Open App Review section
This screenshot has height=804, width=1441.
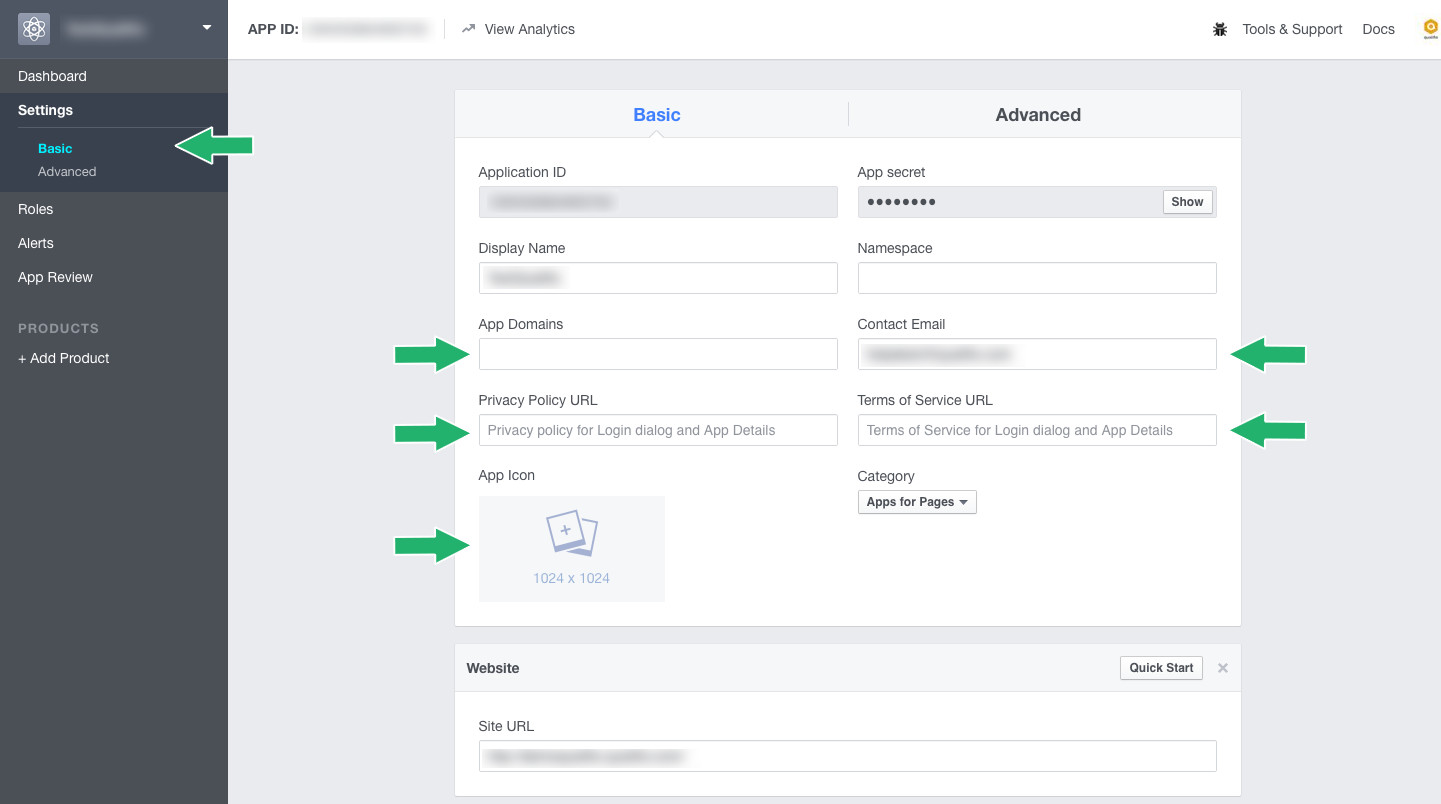(x=55, y=277)
